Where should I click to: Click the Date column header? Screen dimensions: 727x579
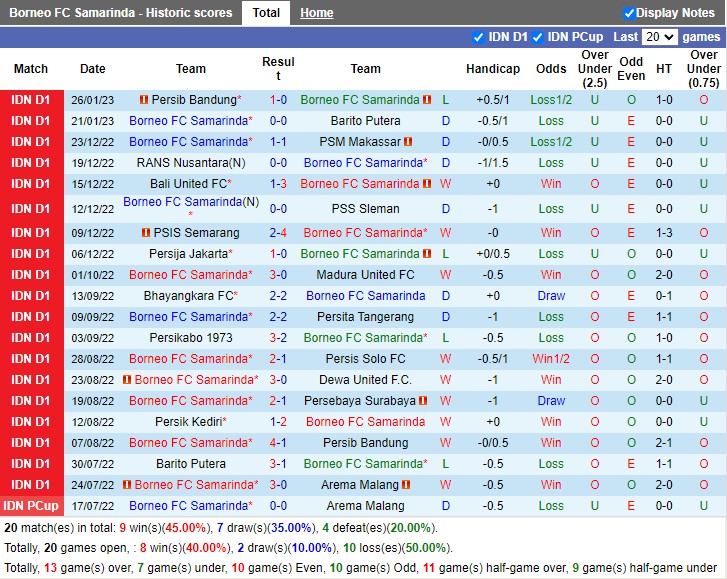(93, 69)
